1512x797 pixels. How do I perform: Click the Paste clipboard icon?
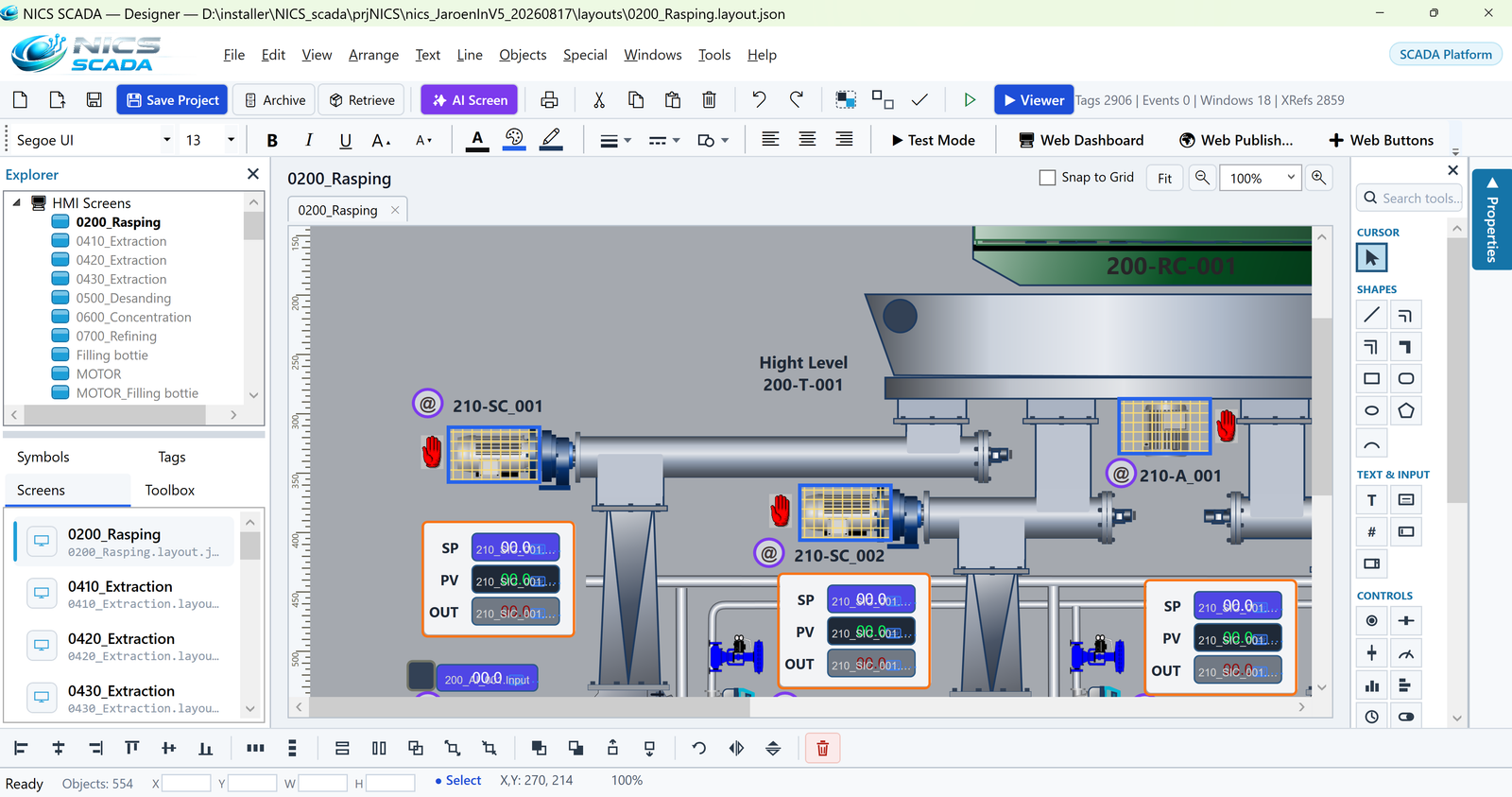pyautogui.click(x=673, y=99)
